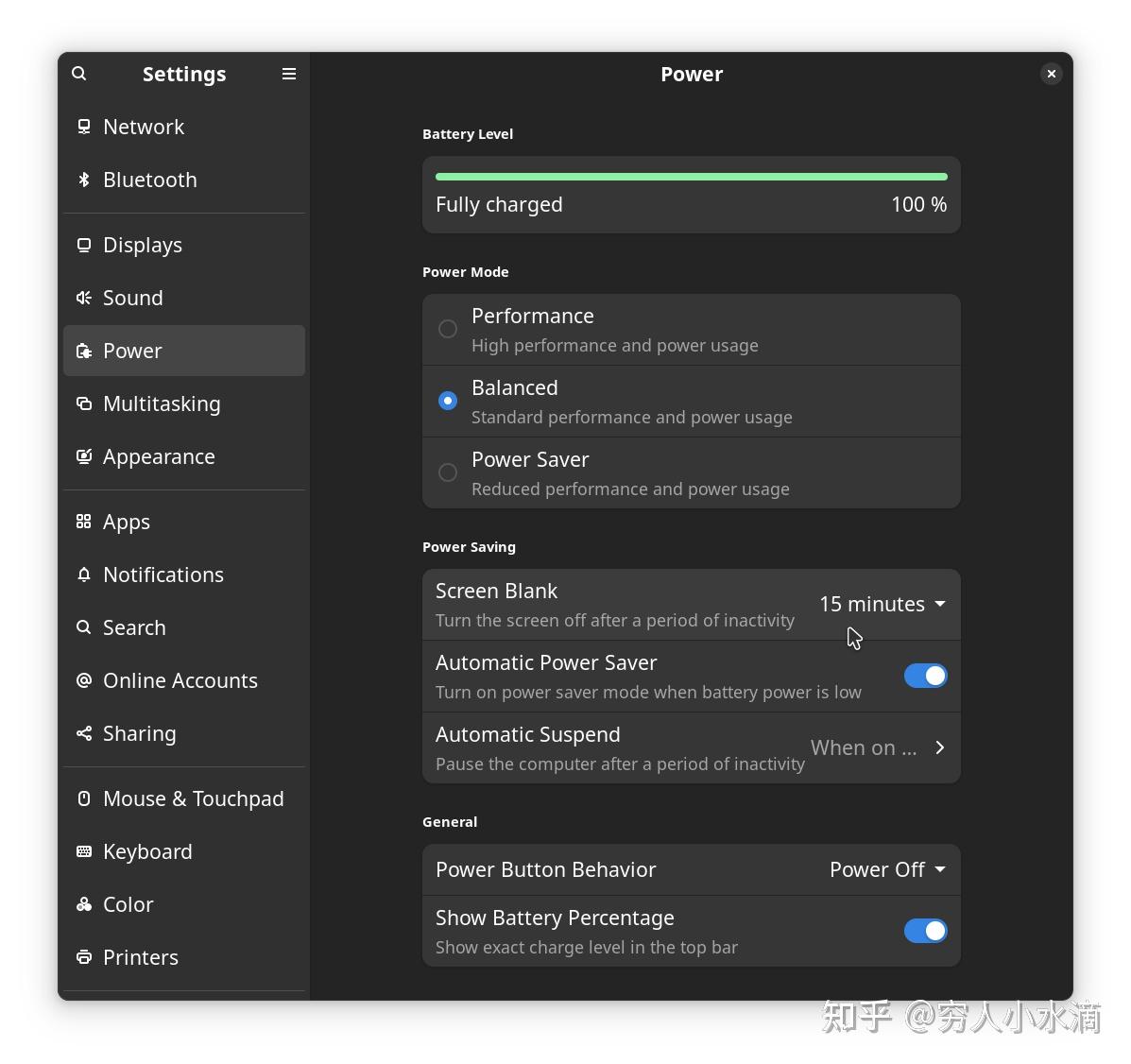This screenshot has width=1131, height=1064.
Task: Go to the Network settings panel
Action: [x=144, y=127]
